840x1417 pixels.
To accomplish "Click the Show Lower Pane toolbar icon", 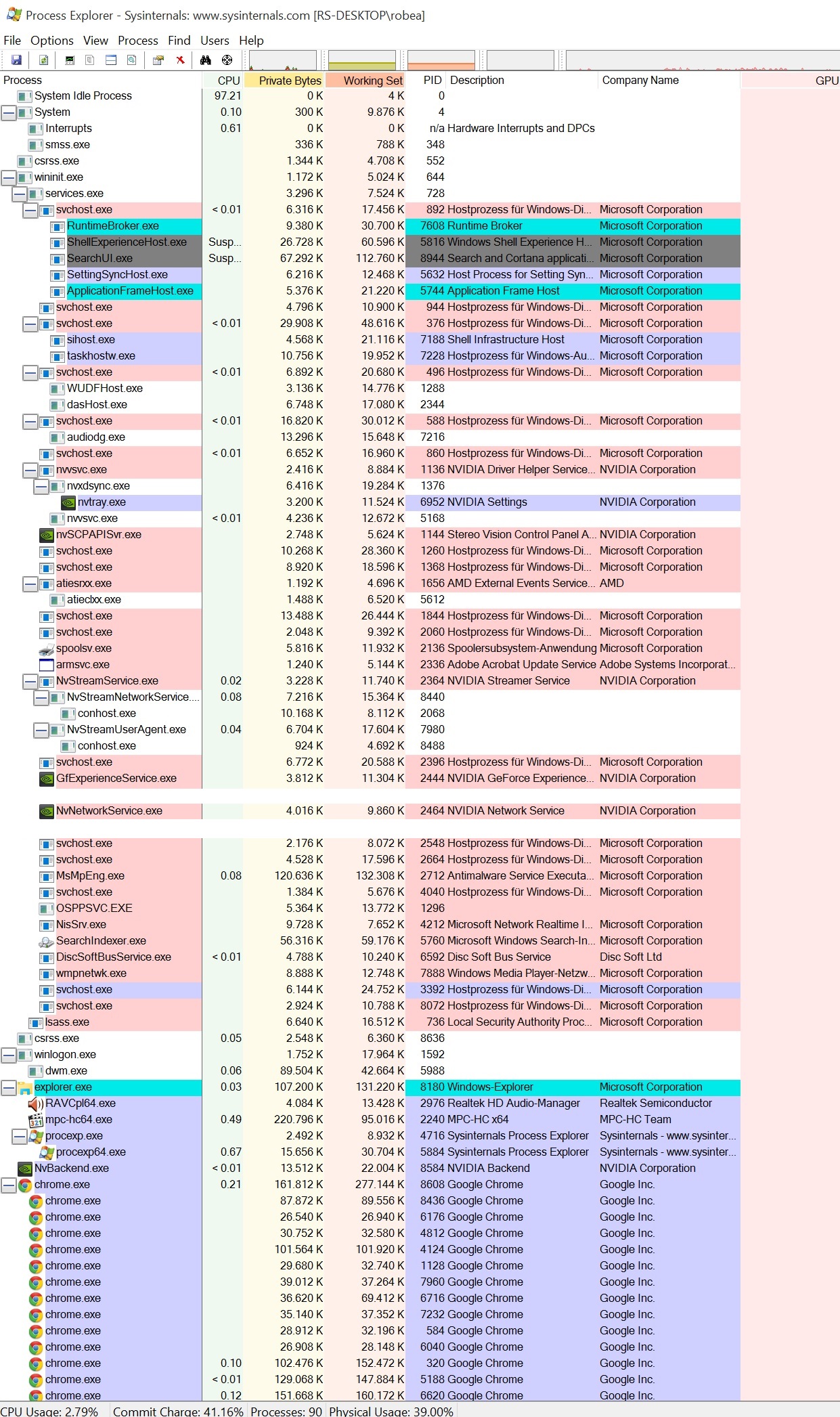I will (x=111, y=60).
